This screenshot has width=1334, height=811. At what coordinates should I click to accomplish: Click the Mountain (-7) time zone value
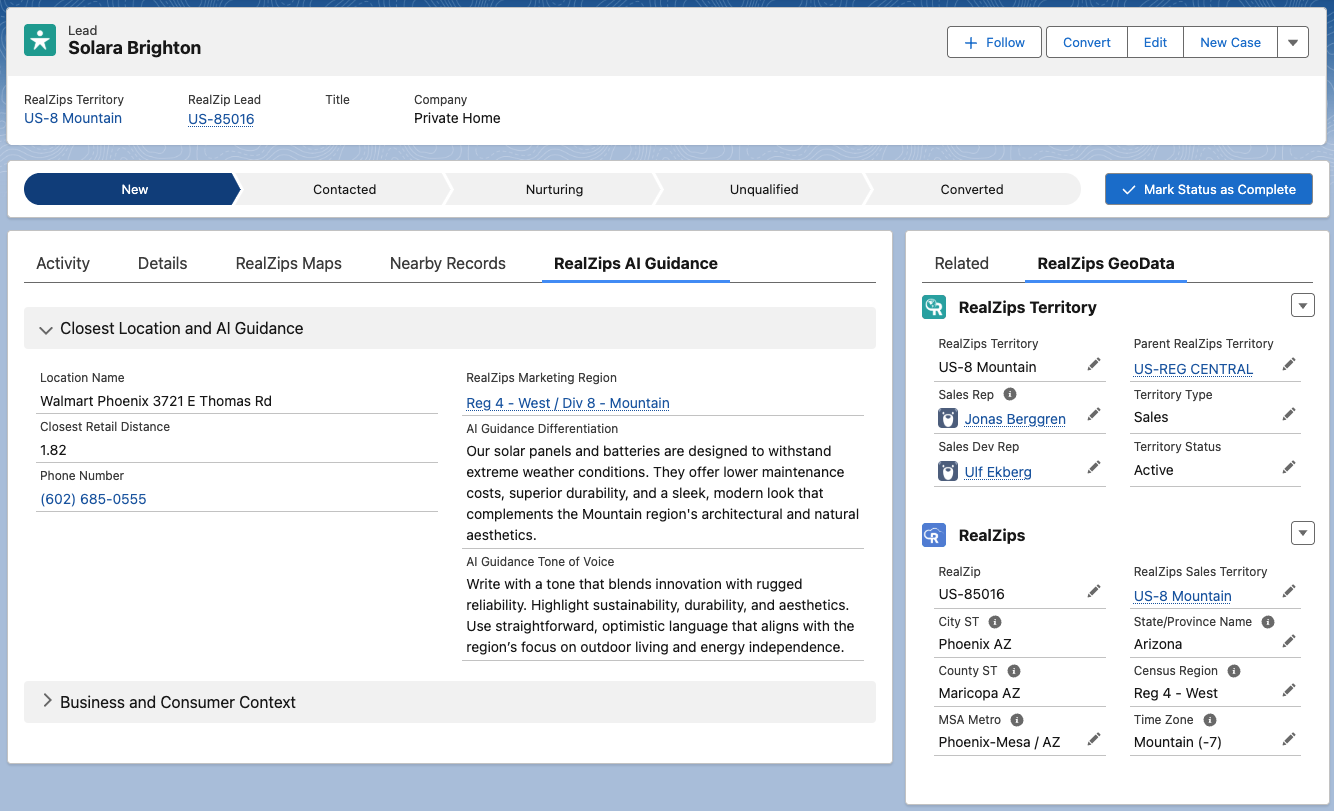pyautogui.click(x=1178, y=742)
